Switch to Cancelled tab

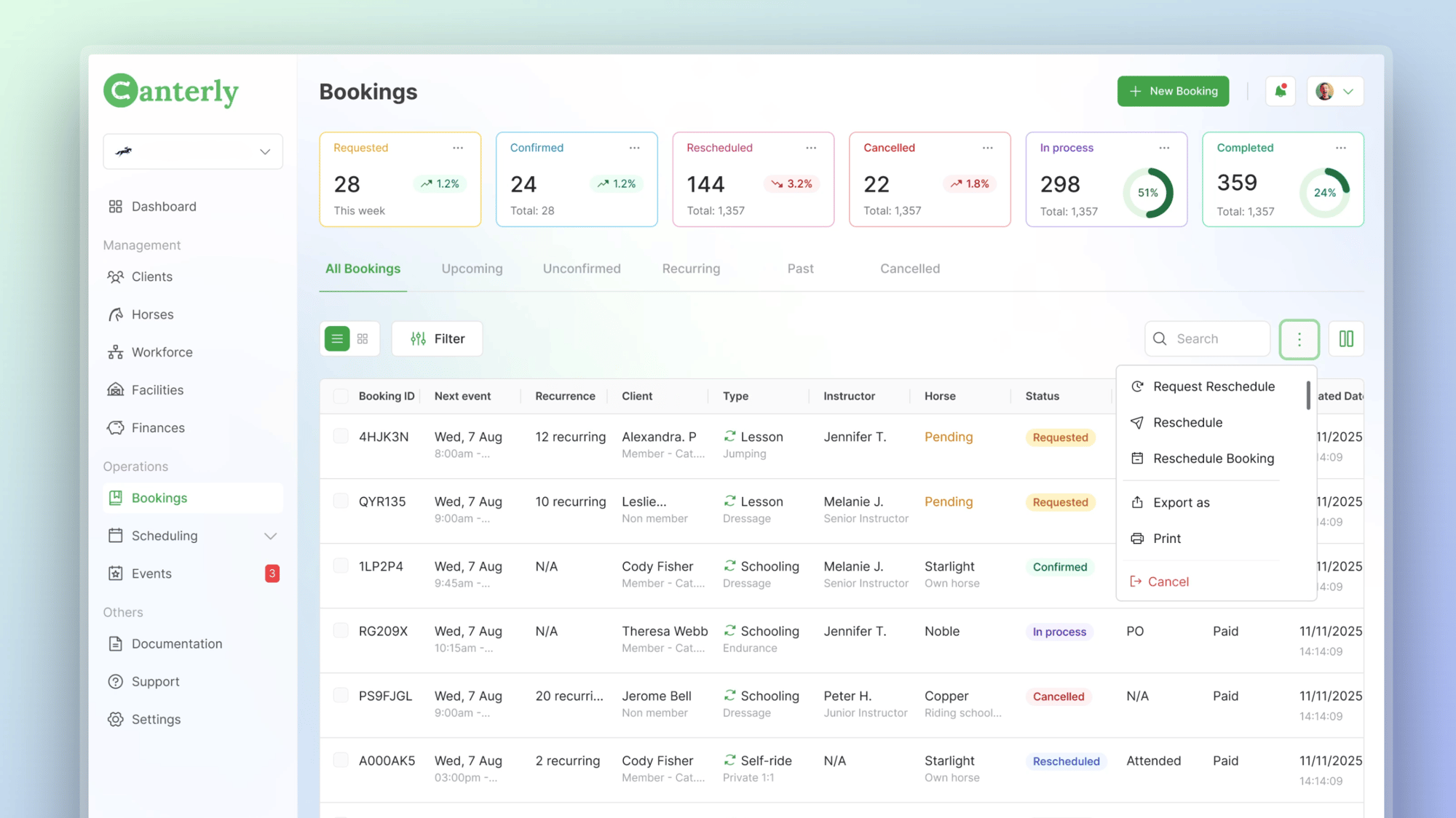click(x=910, y=269)
